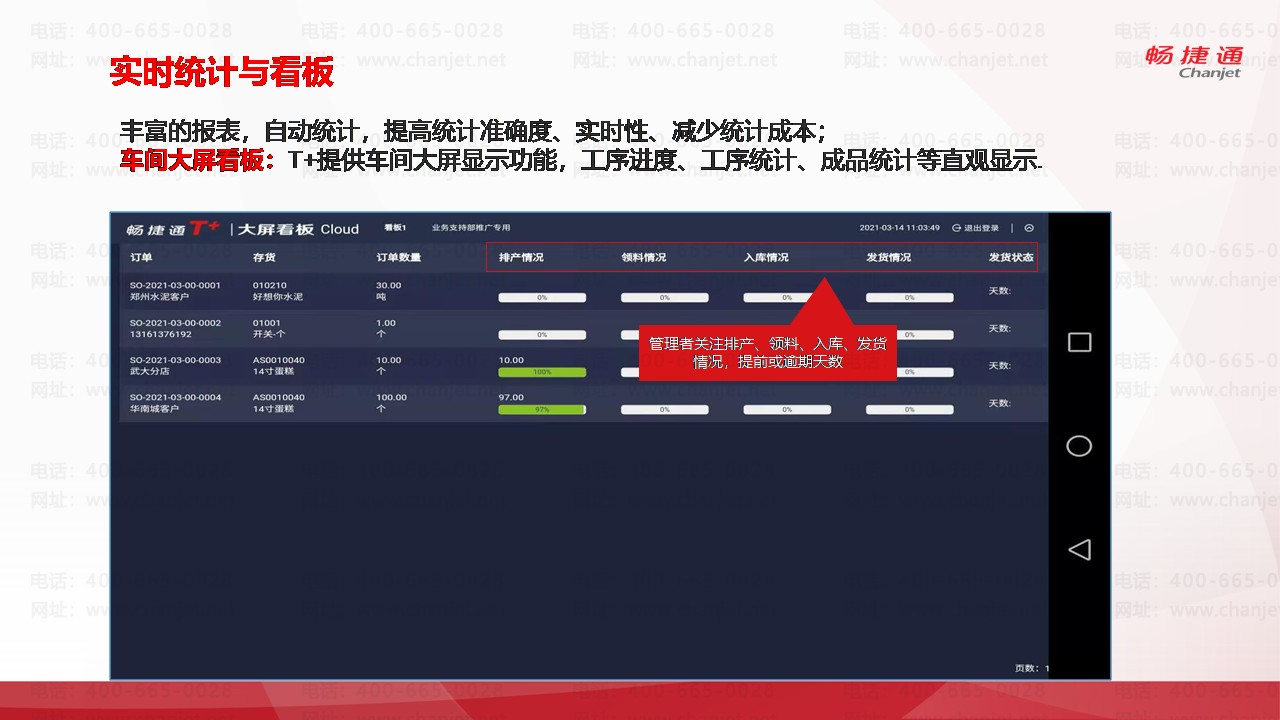This screenshot has height=720, width=1280.
Task: Tap the Android back triangle button
Action: click(1079, 549)
